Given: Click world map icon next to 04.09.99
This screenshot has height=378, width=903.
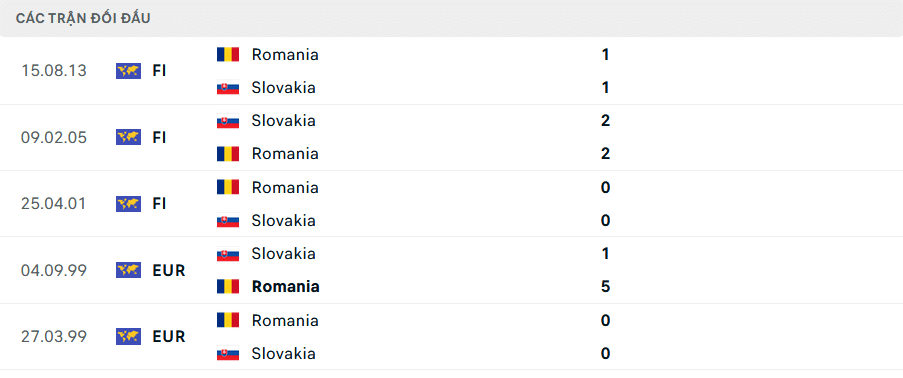Looking at the screenshot, I should pos(128,270).
